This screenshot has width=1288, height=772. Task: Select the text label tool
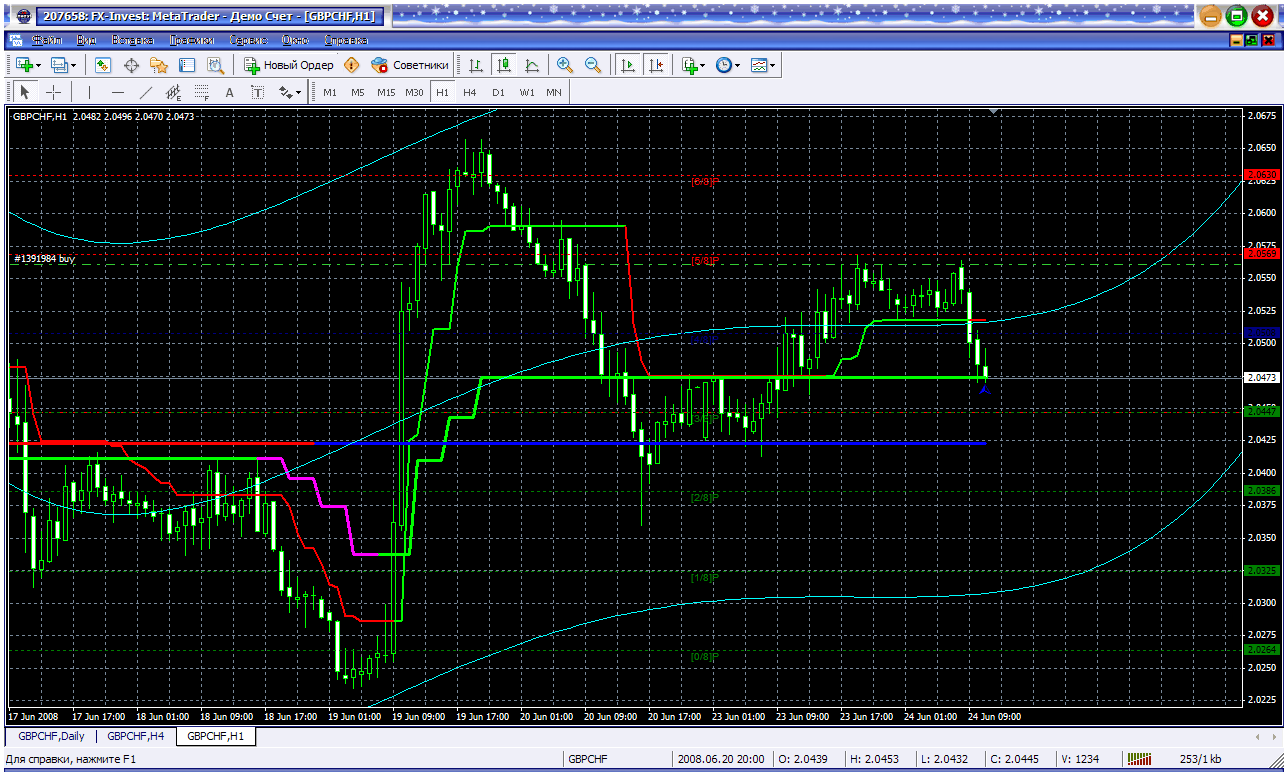tap(257, 92)
